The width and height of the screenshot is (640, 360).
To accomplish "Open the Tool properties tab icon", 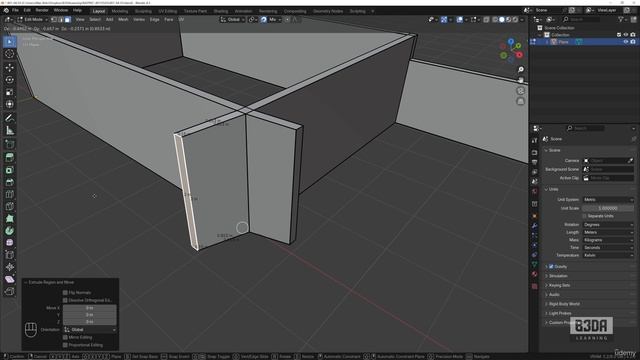I will (535, 141).
